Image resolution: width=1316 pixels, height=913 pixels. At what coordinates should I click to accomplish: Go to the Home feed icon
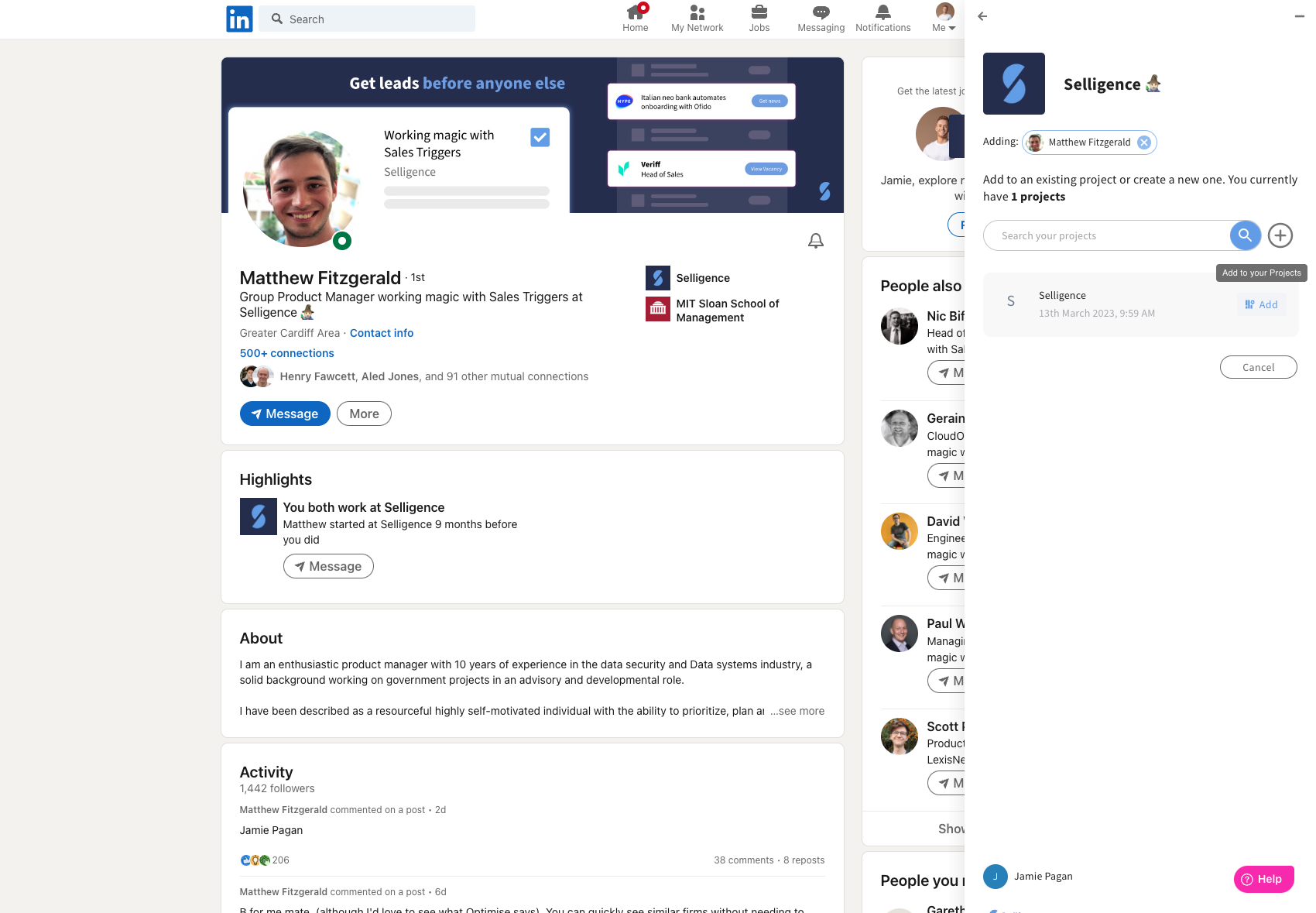636,12
